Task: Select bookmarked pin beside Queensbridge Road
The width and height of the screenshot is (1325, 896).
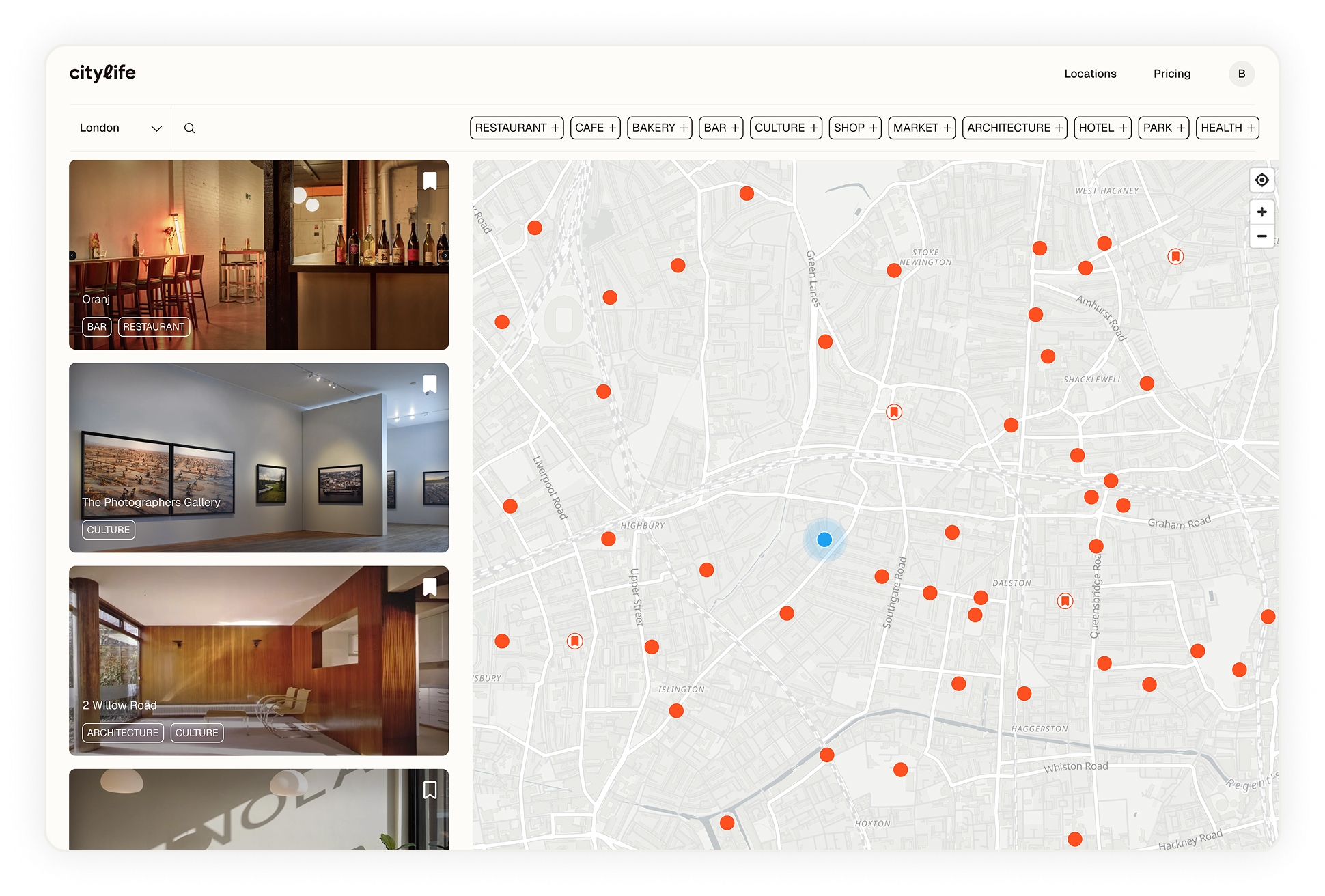Action: click(x=1065, y=601)
